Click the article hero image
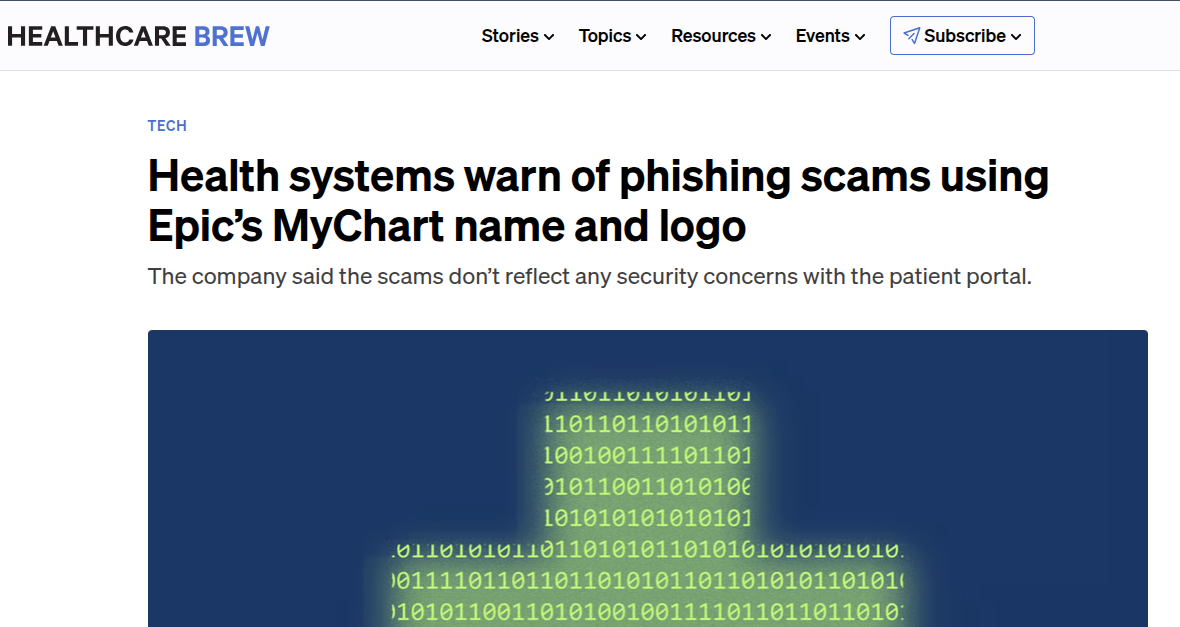1180x627 pixels. 648,479
